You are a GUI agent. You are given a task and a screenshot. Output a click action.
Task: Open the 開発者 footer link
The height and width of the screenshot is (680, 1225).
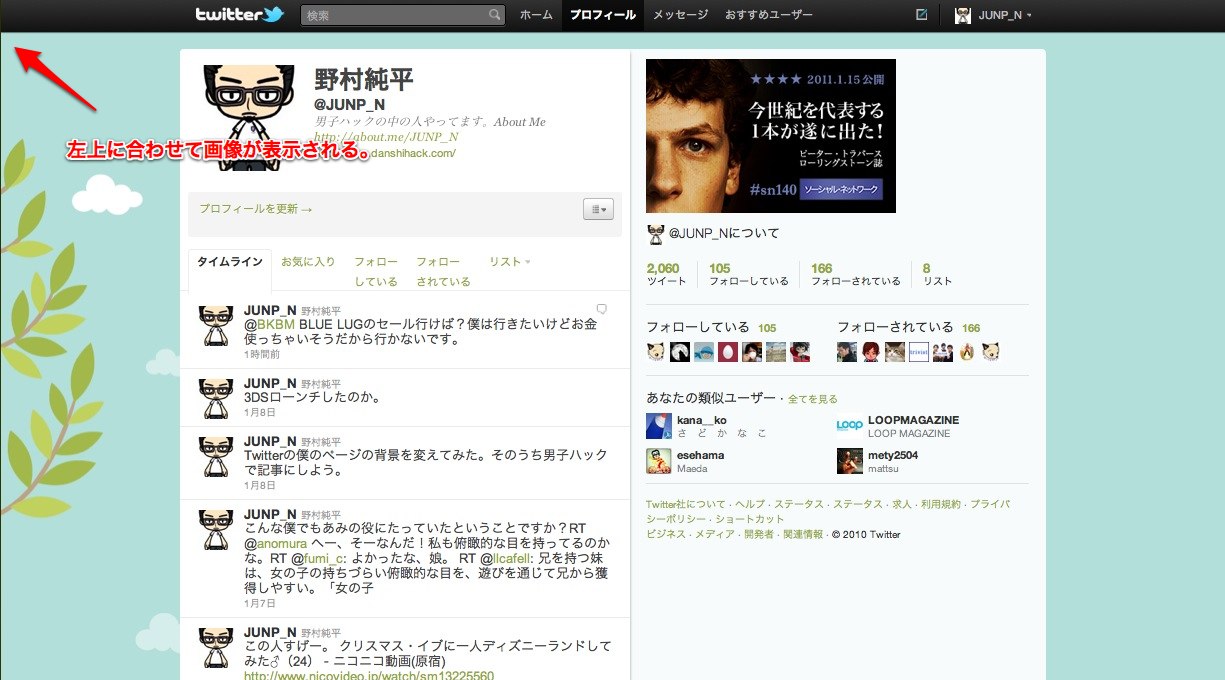pos(759,534)
